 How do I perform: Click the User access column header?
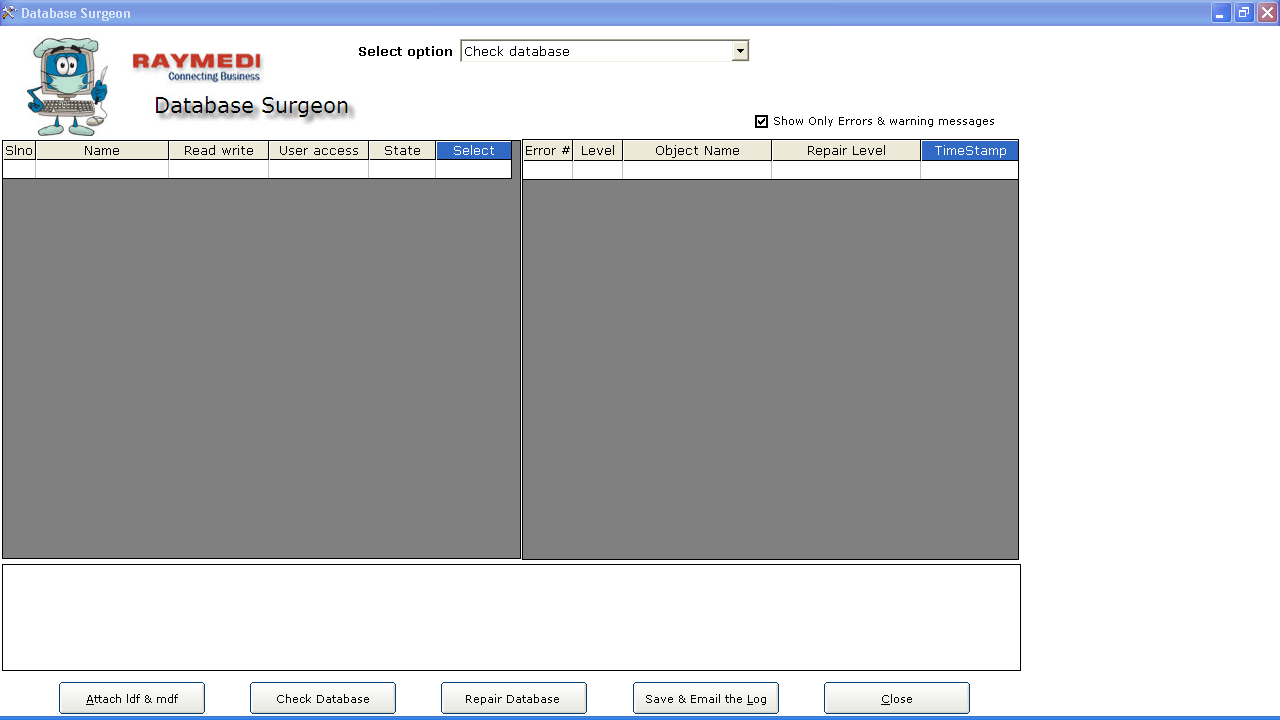pyautogui.click(x=319, y=151)
